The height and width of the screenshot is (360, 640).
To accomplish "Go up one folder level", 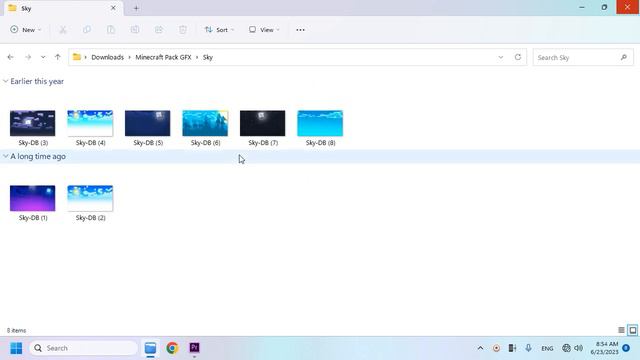I will pyautogui.click(x=58, y=57).
